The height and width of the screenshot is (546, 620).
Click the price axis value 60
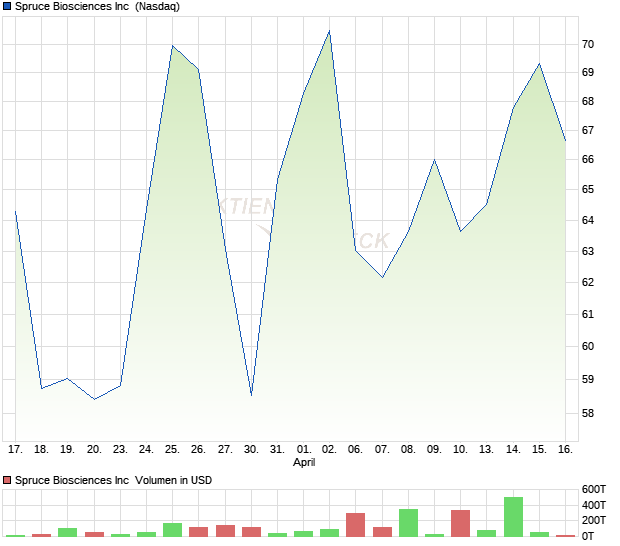point(588,346)
